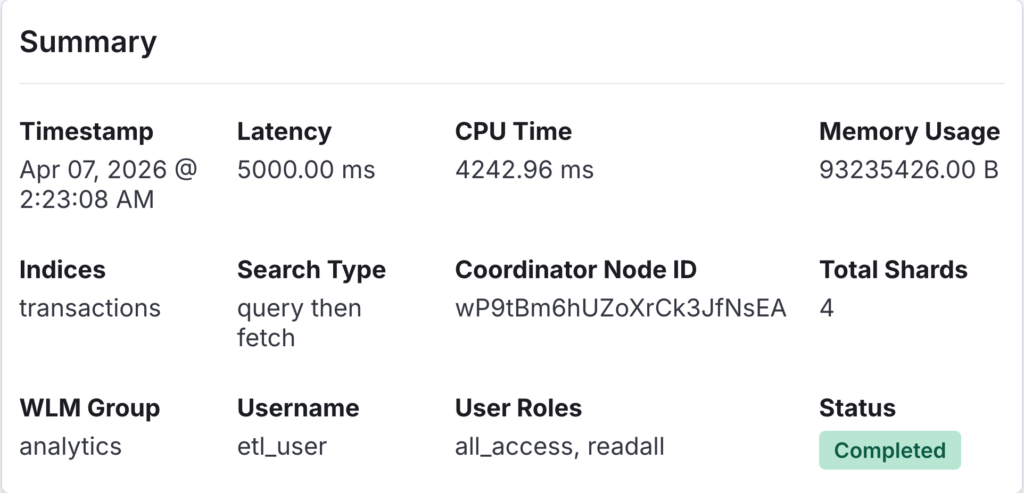Screen dimensions: 1024x493
Task: Click the node ID wP9tBm6hUZoXrCk3JfNsEA
Action: pos(620,308)
